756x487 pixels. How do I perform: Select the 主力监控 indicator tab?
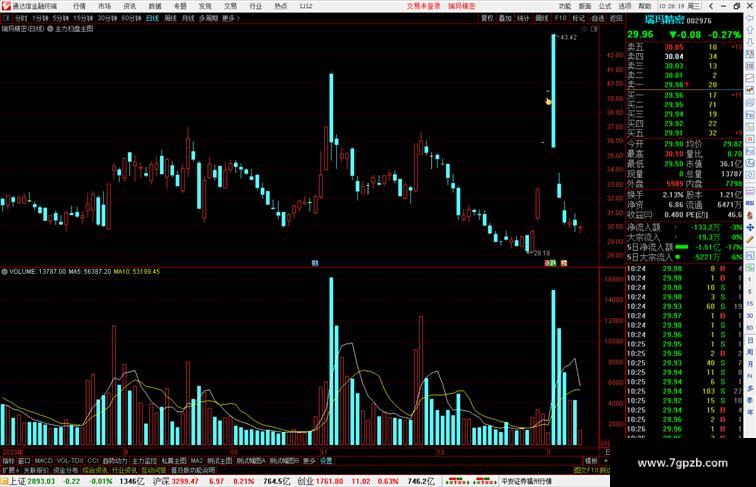point(144,461)
